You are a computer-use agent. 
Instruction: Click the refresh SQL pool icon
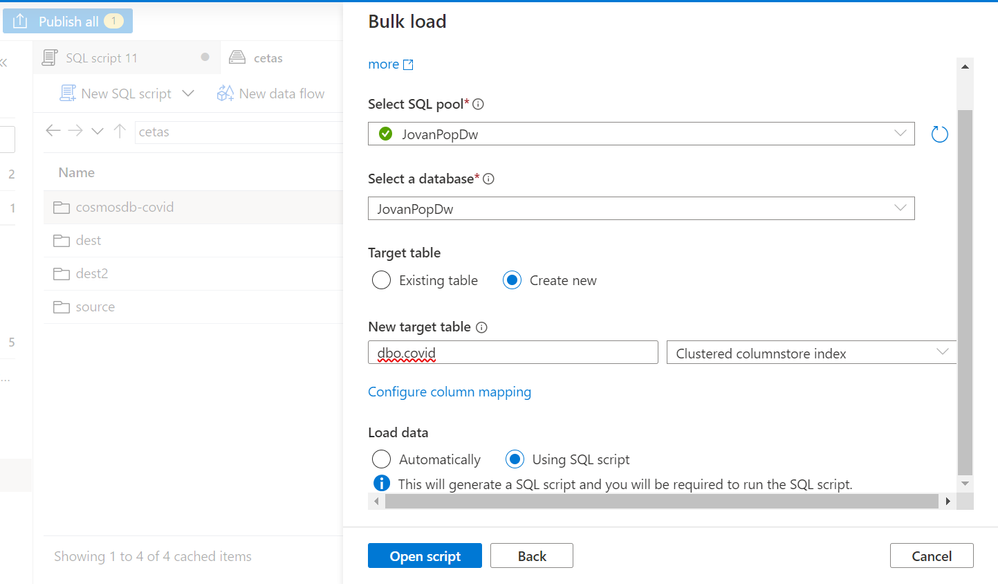(939, 134)
